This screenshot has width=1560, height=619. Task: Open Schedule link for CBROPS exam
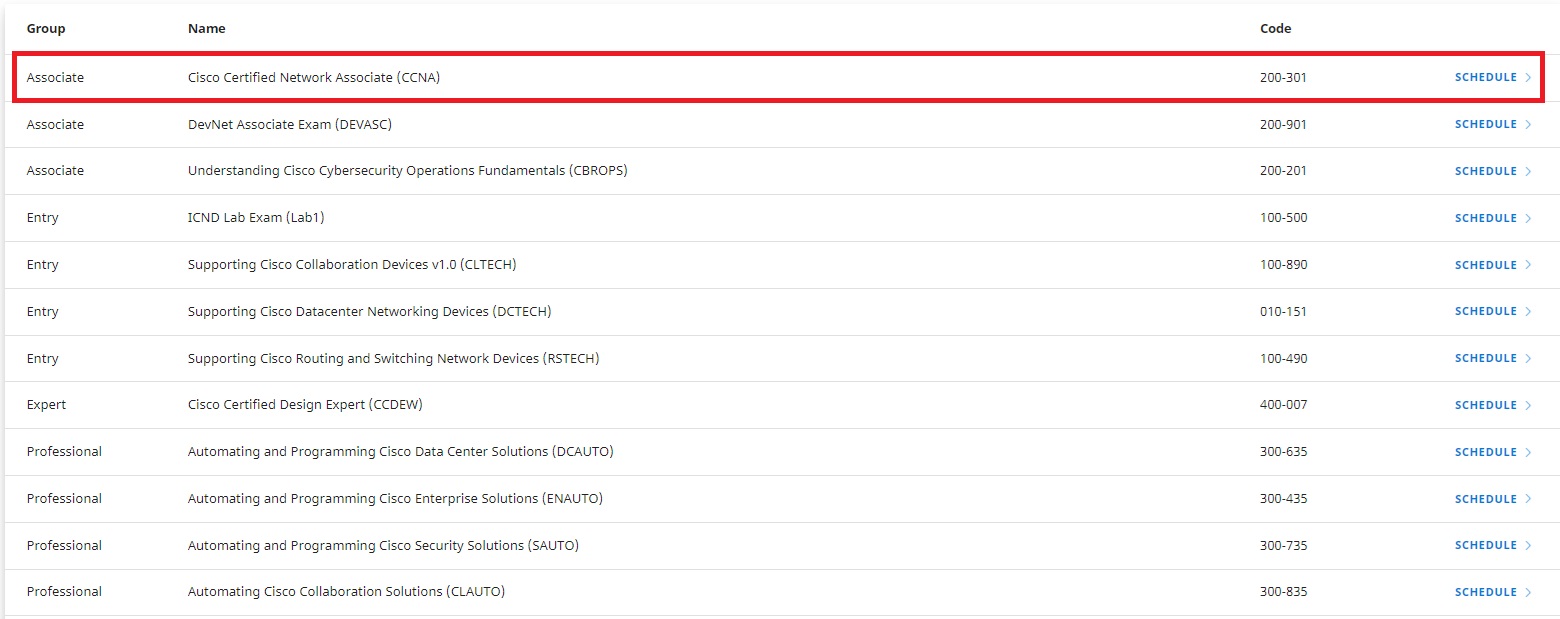point(1485,171)
